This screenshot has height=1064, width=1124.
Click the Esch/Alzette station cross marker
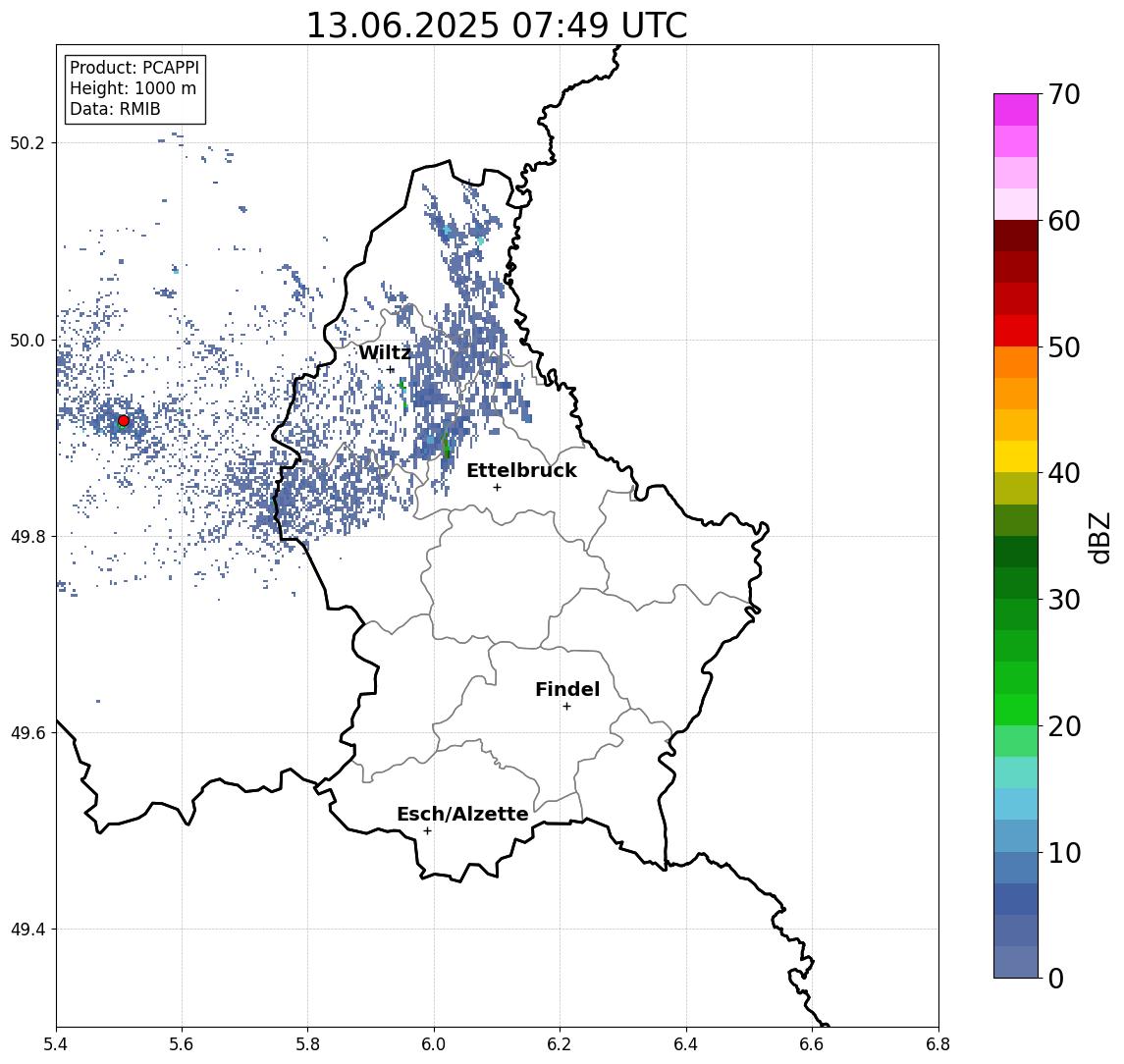(427, 831)
